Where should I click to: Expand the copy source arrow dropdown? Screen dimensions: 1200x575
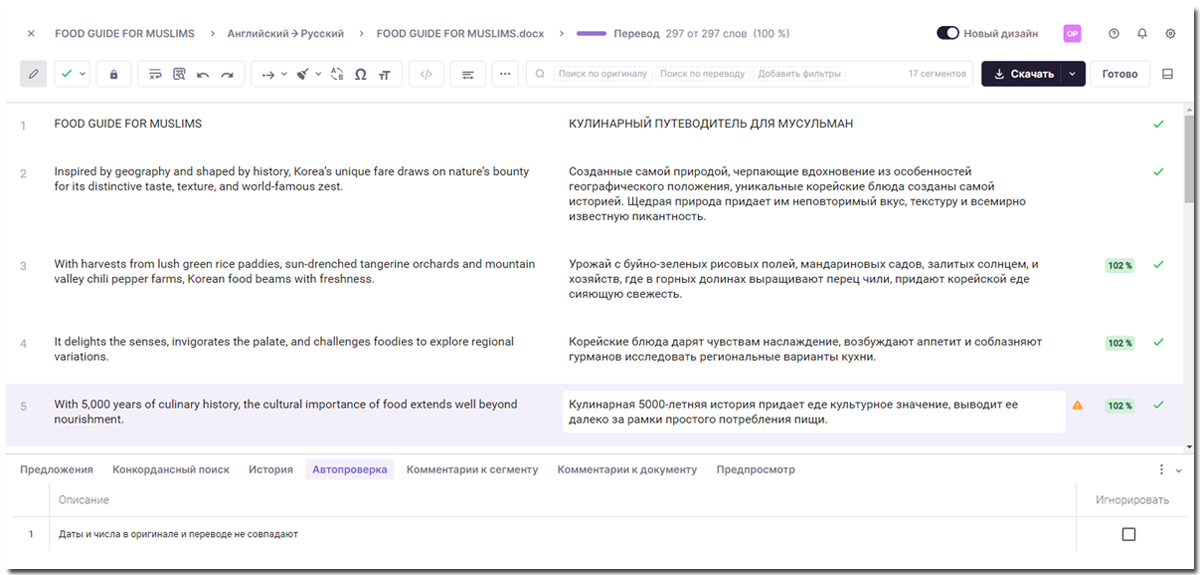click(x=284, y=74)
